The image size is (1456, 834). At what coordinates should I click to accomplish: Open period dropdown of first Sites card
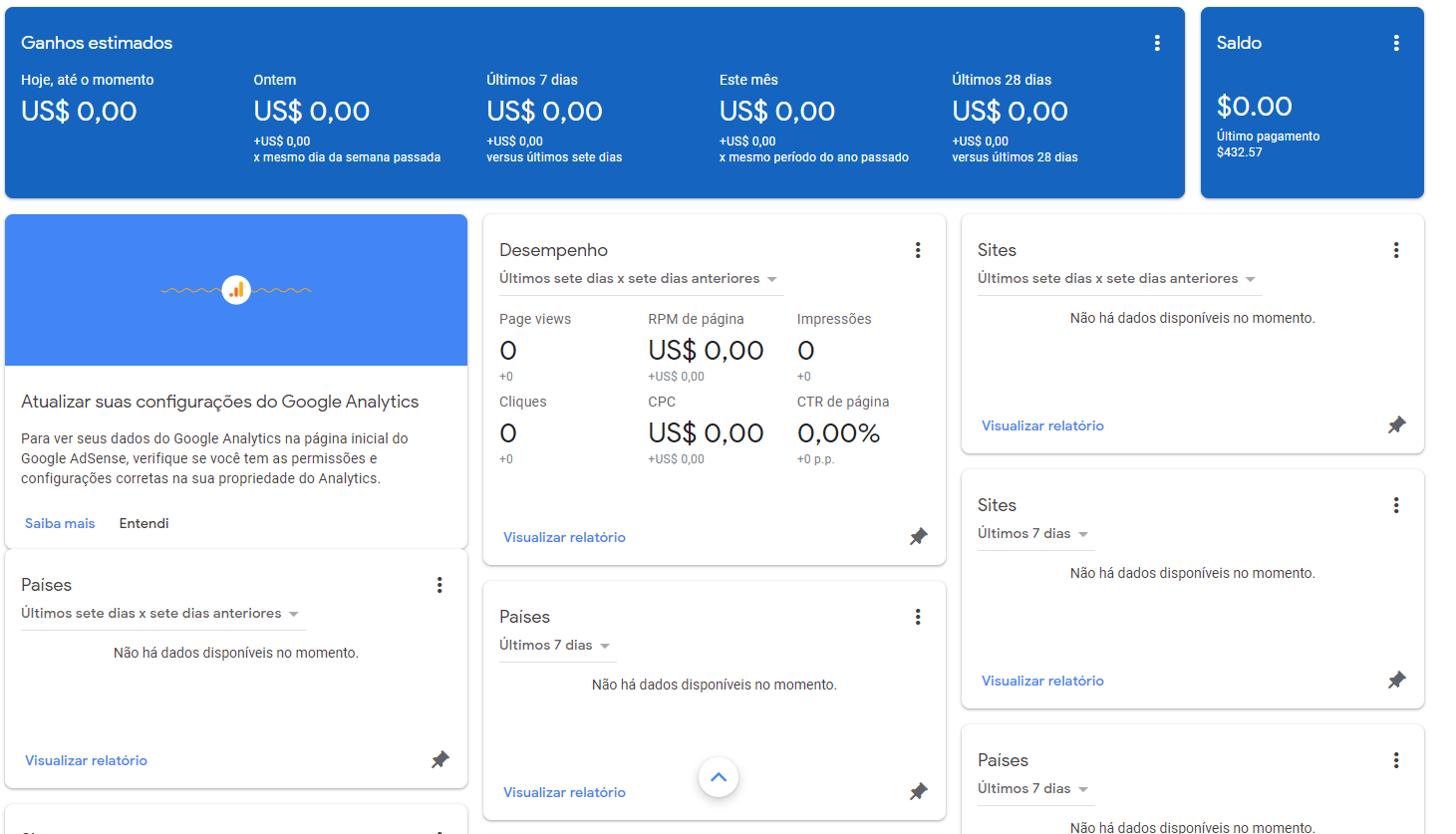pos(1119,279)
